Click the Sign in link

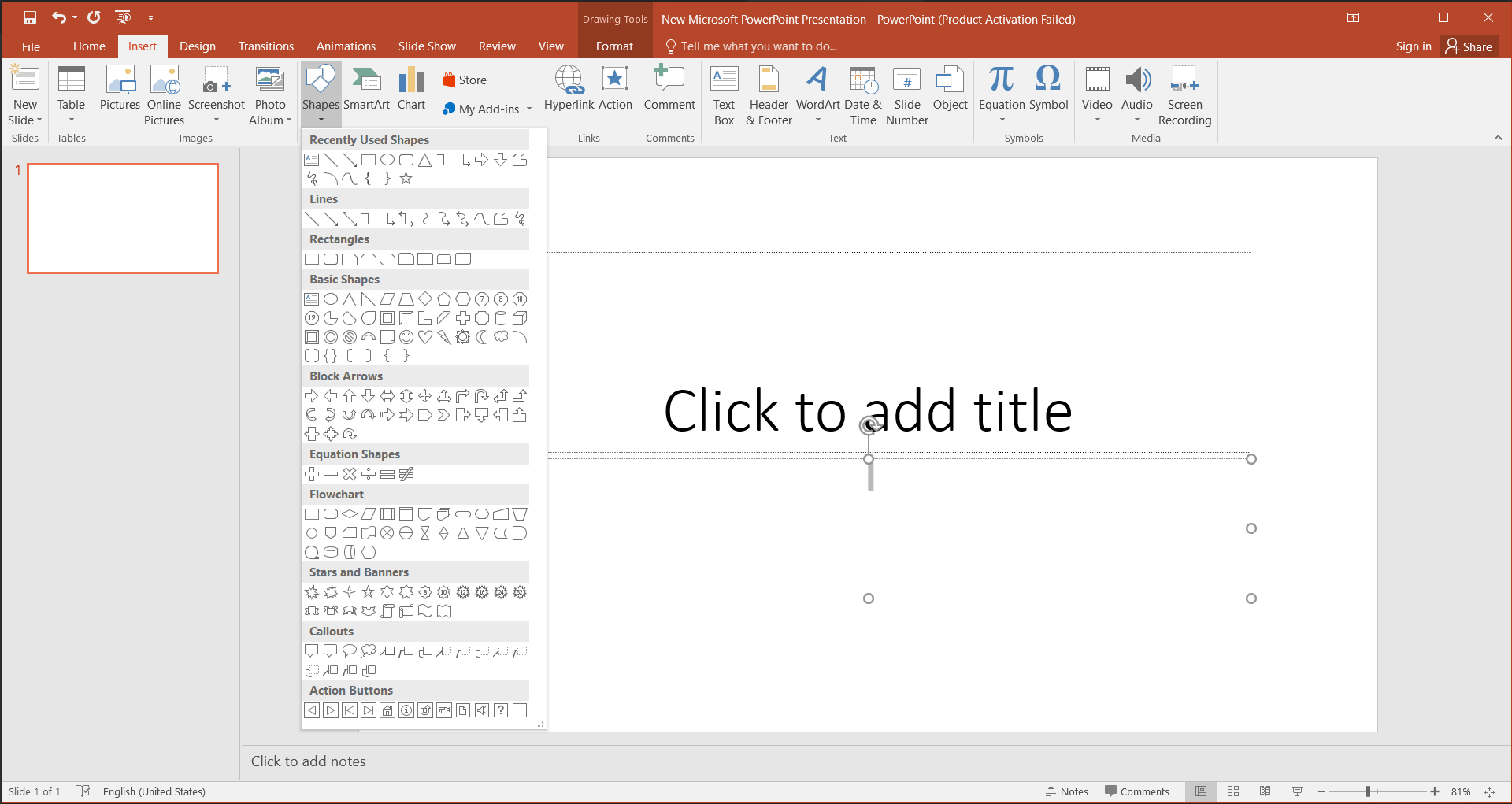1413,46
